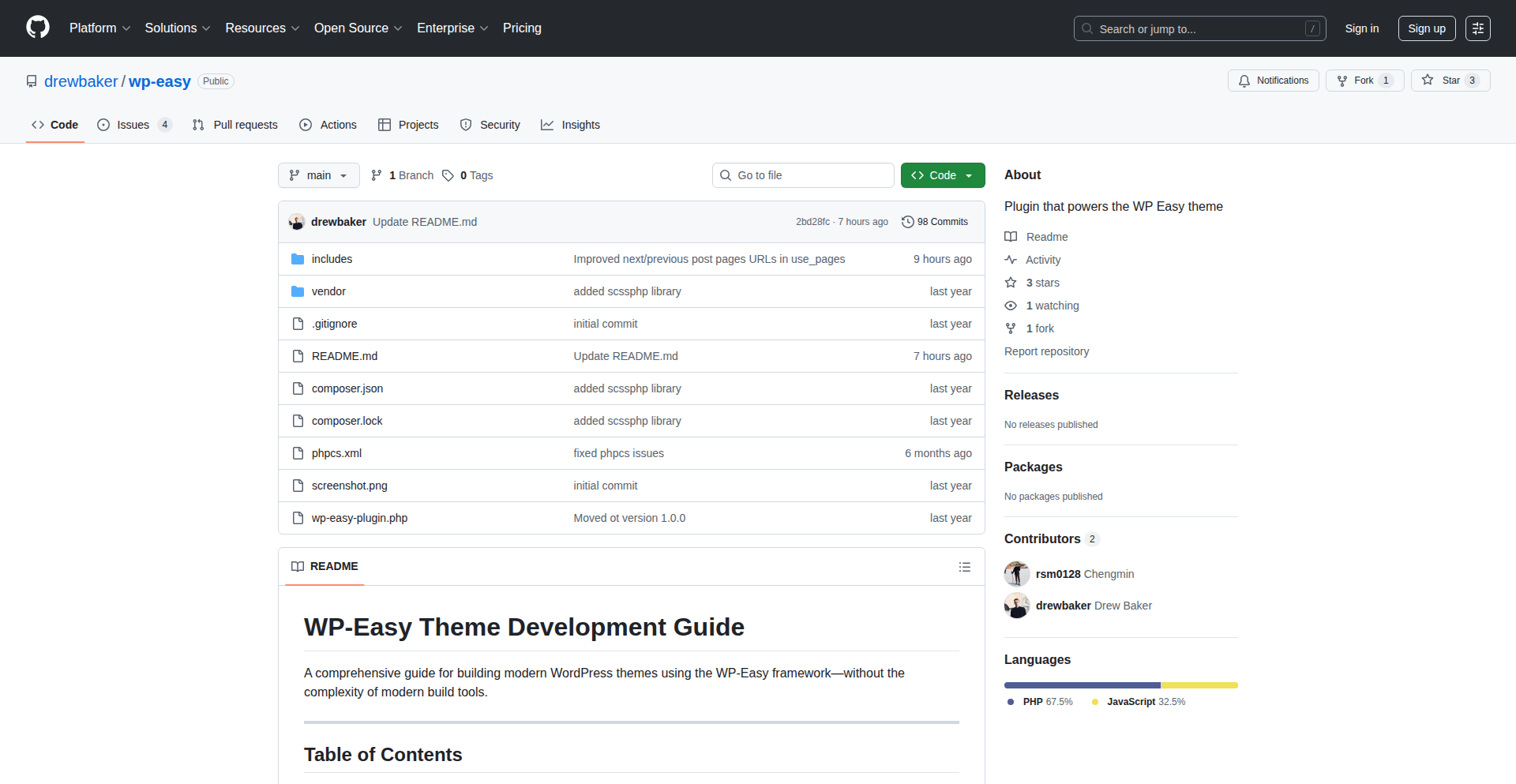1516x784 pixels.
Task: Click the Sign up button
Action: [x=1426, y=28]
